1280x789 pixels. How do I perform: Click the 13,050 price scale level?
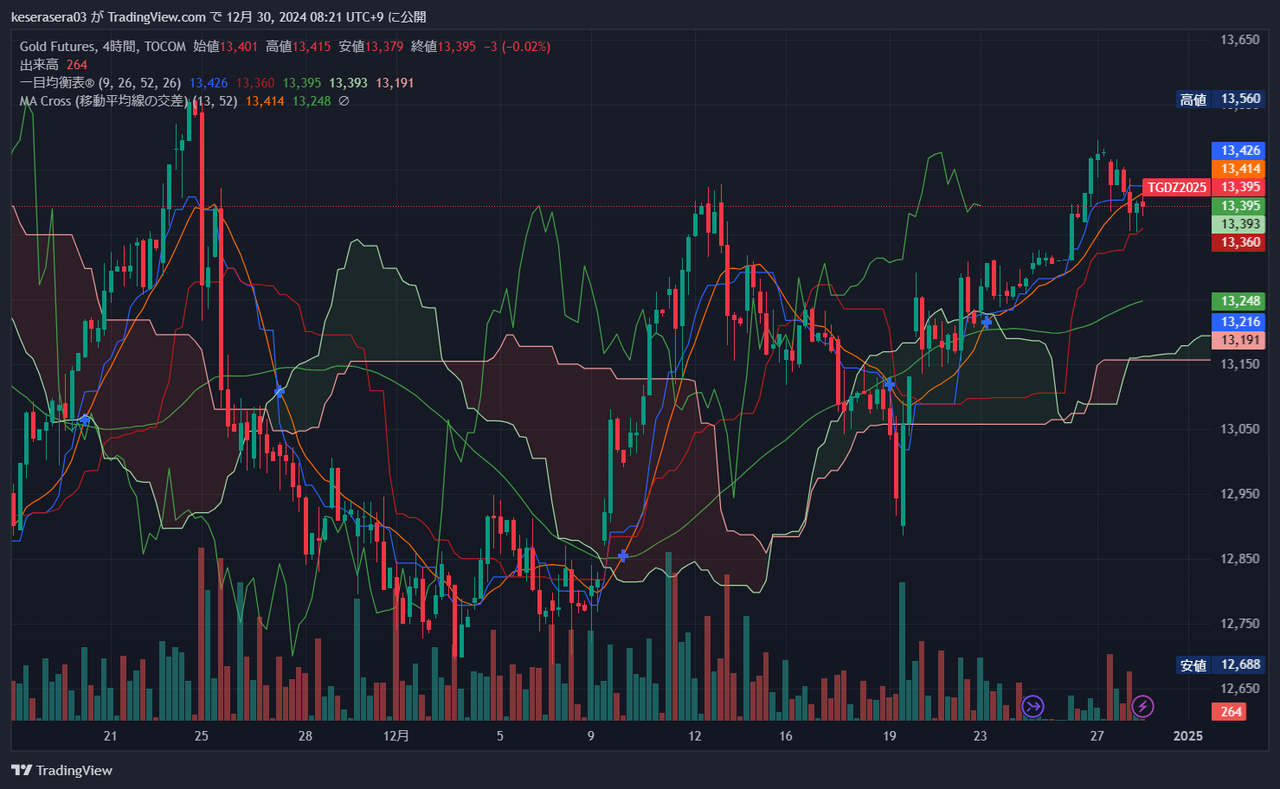[1241, 429]
